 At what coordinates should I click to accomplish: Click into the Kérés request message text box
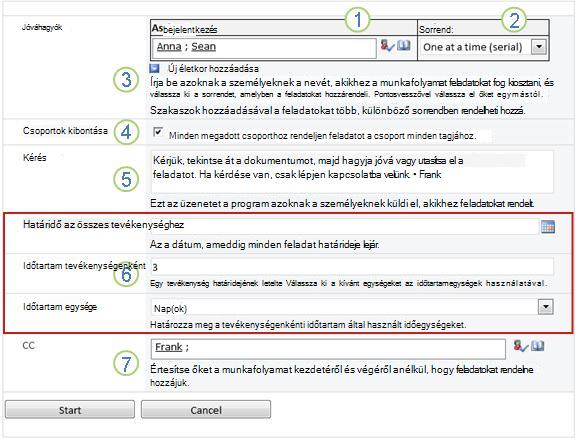click(352, 171)
